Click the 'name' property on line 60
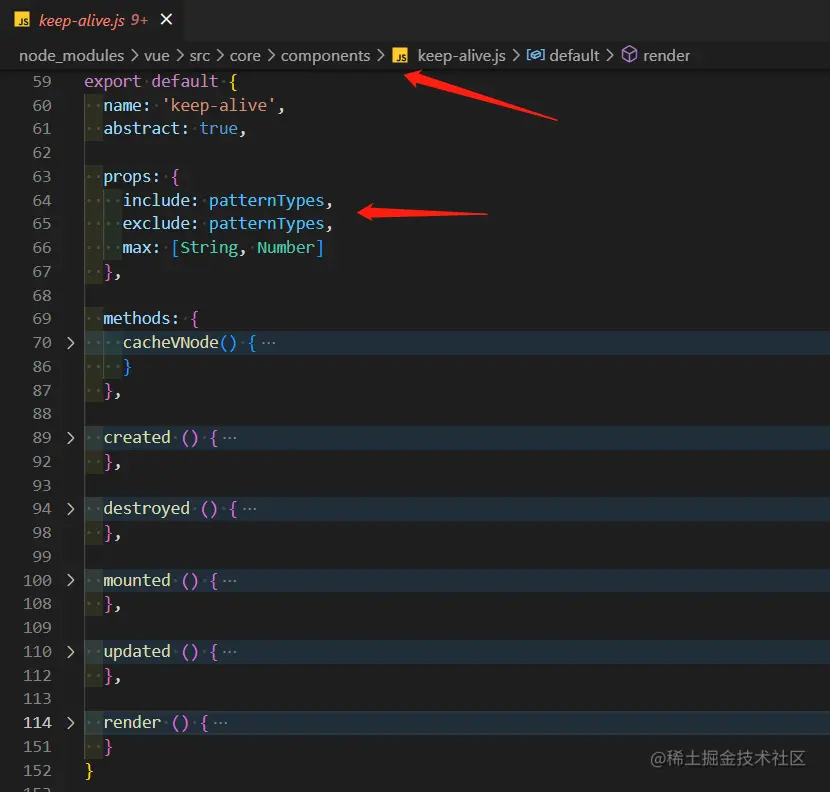 122,105
